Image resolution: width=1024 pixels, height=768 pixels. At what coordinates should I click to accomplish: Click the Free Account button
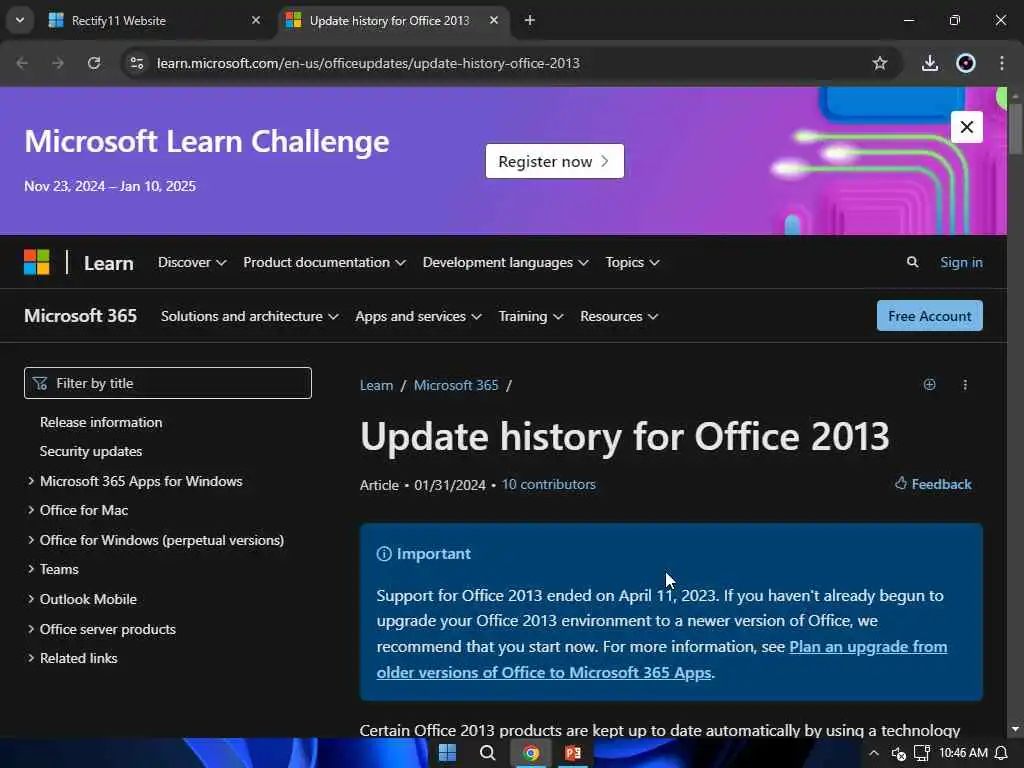pos(929,316)
